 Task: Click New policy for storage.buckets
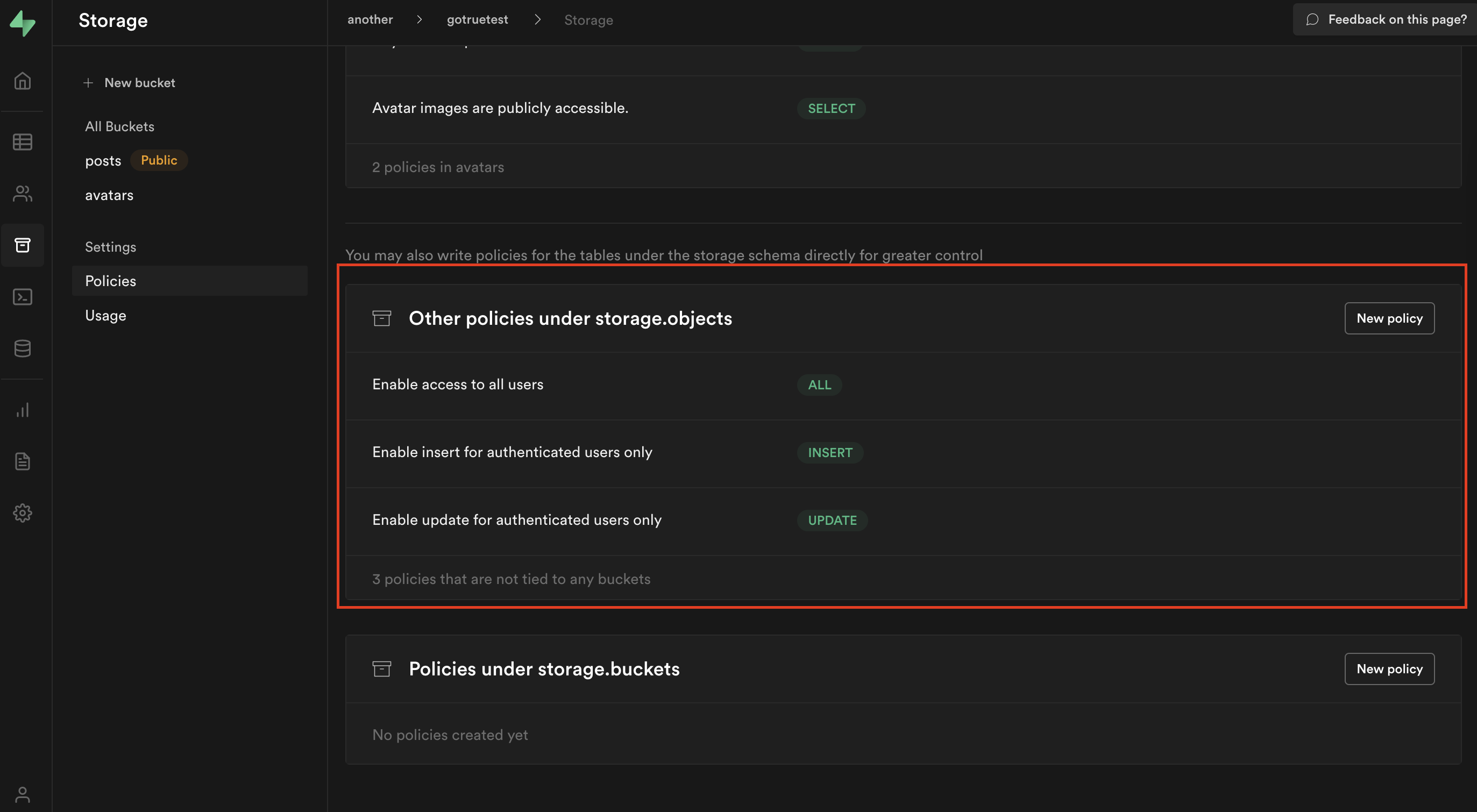pos(1389,669)
